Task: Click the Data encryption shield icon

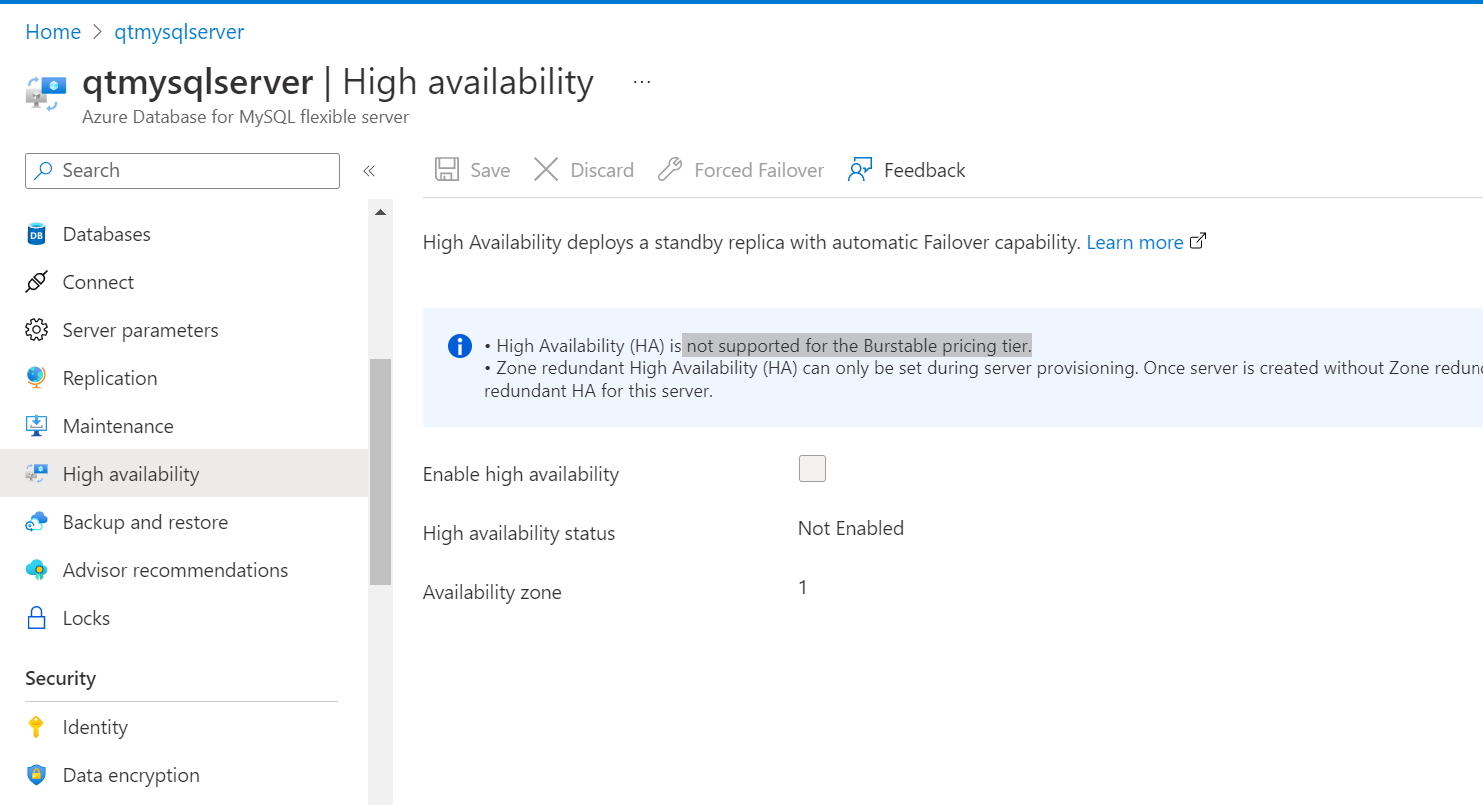Action: point(36,775)
